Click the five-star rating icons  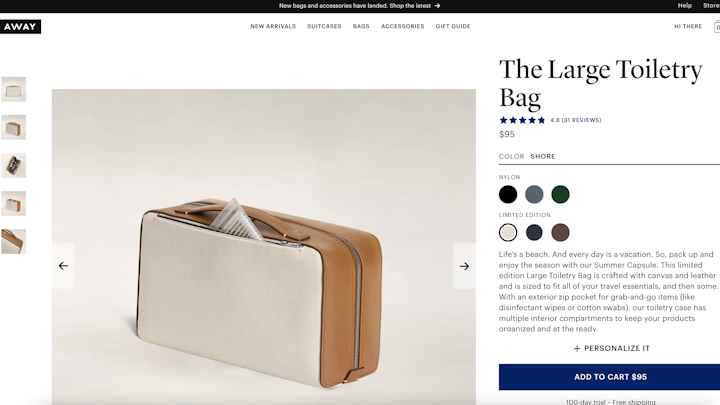tap(522, 120)
